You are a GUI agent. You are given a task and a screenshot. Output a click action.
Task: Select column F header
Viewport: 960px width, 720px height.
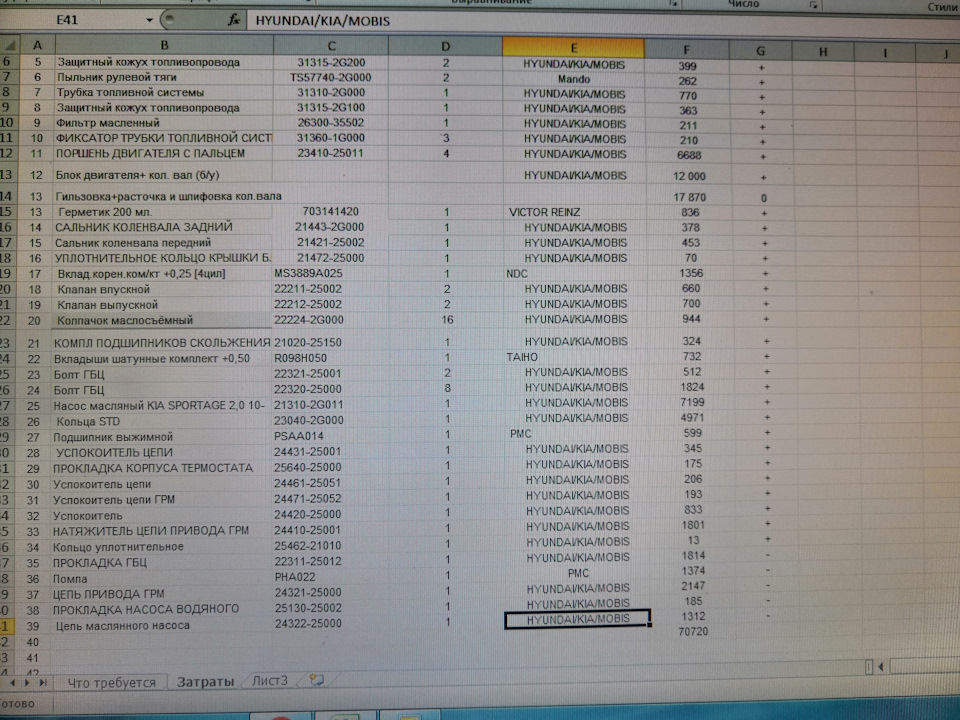686,50
